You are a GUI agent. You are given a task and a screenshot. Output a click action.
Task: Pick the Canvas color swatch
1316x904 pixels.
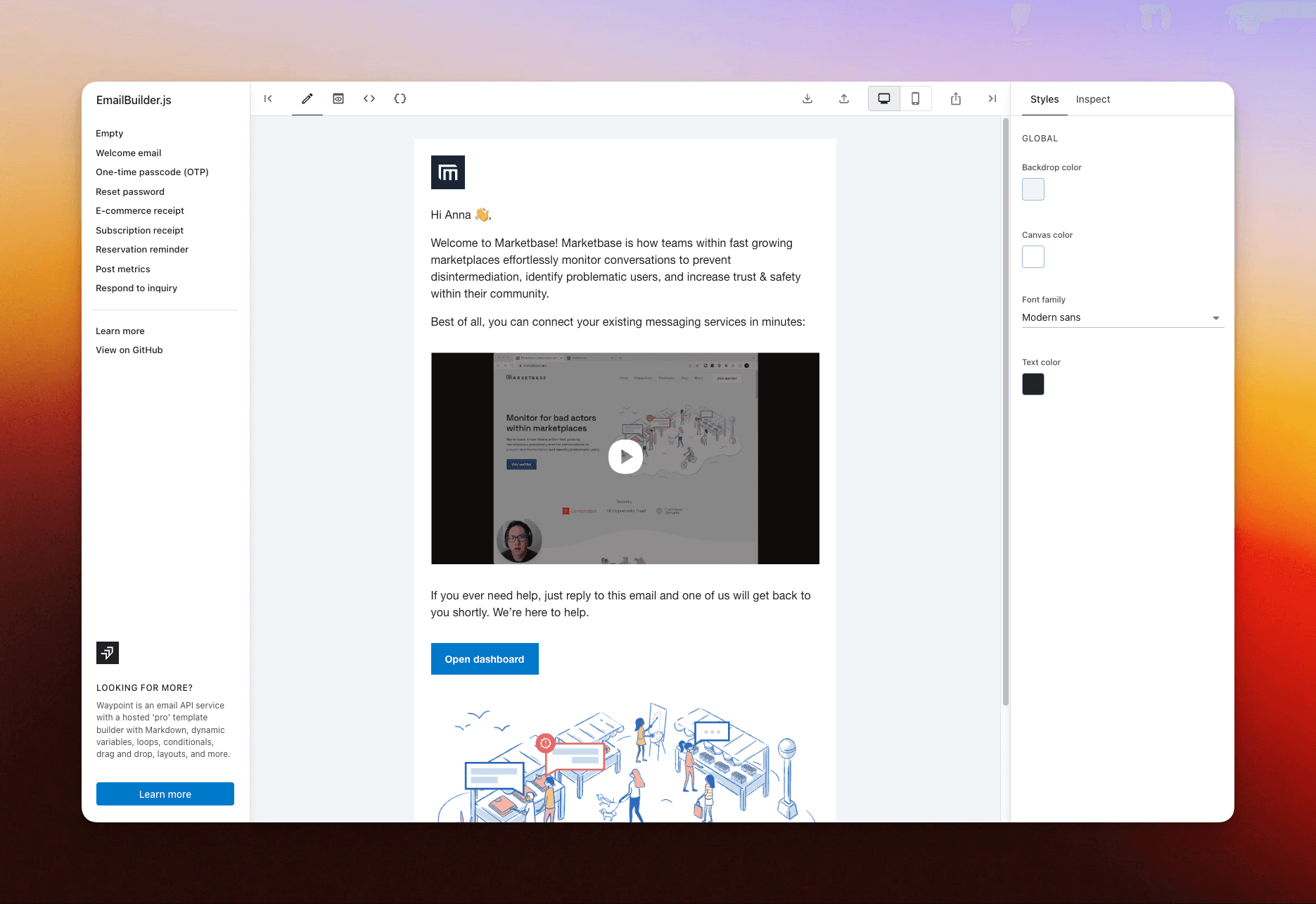point(1033,257)
